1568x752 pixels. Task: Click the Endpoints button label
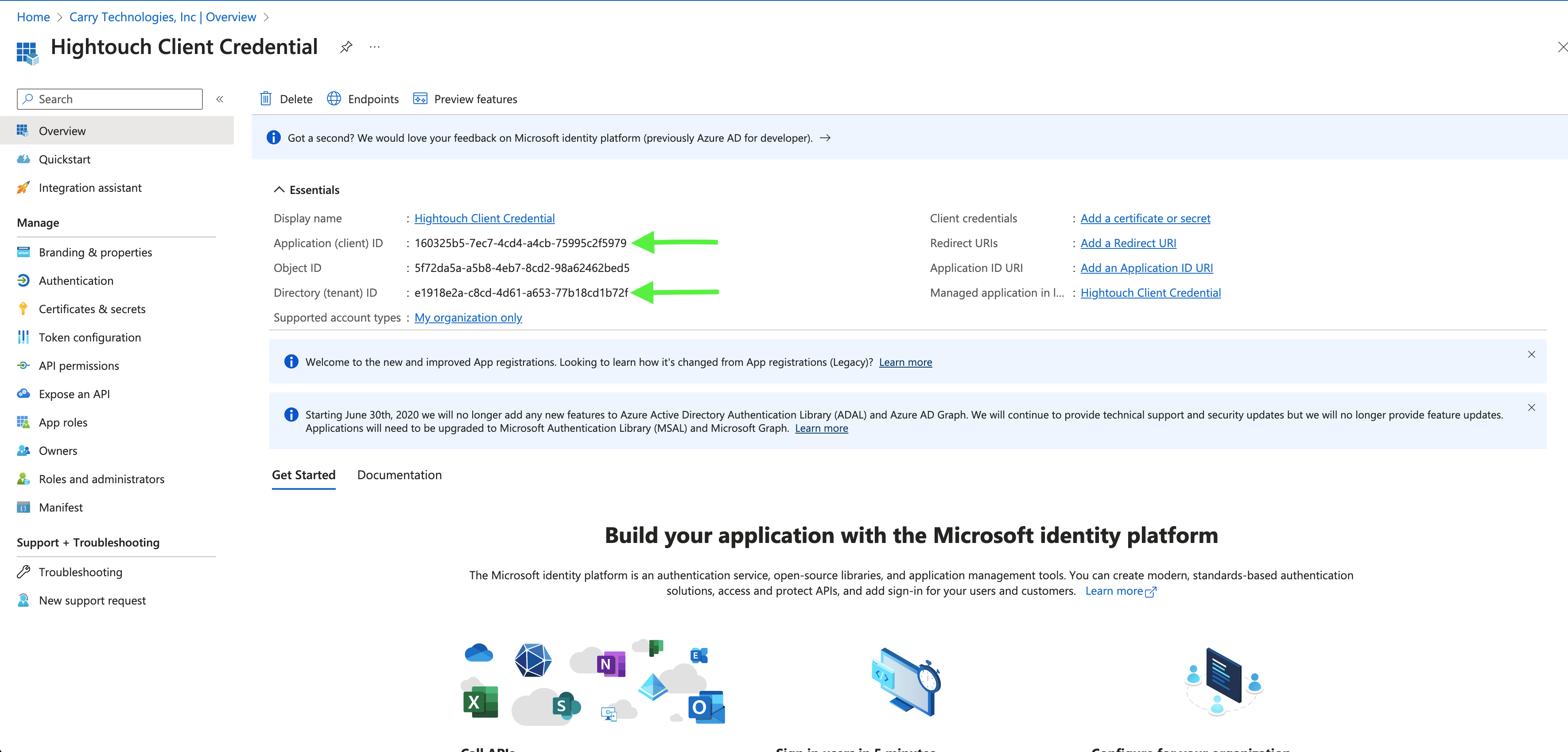(373, 99)
